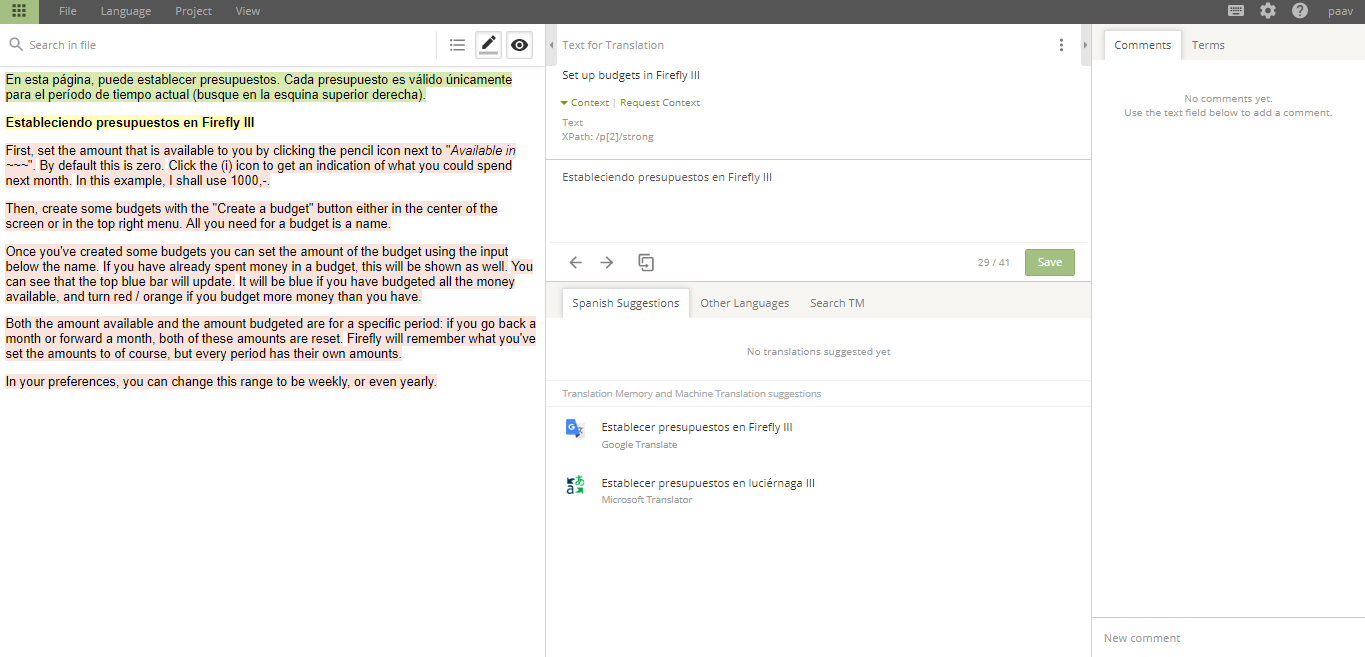Open the View menu
1365x657 pixels.
coord(248,11)
